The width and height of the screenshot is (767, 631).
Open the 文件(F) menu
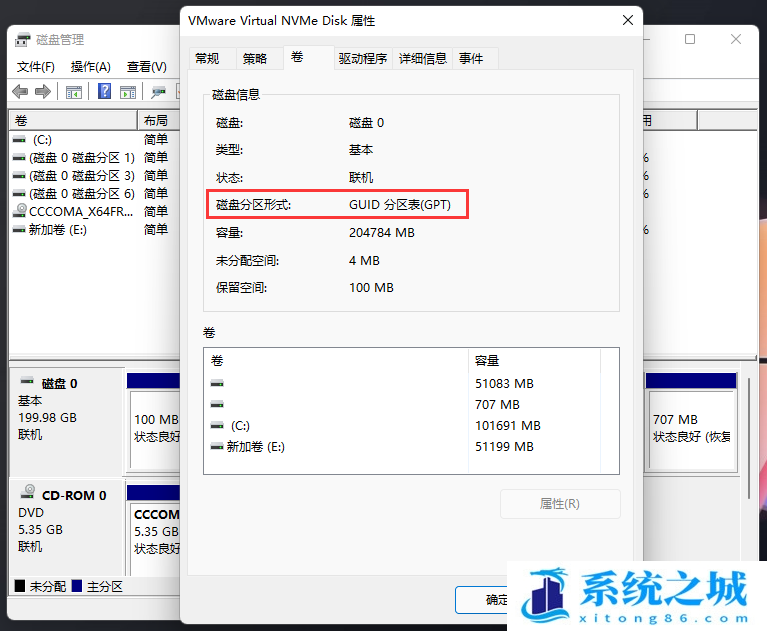point(36,67)
